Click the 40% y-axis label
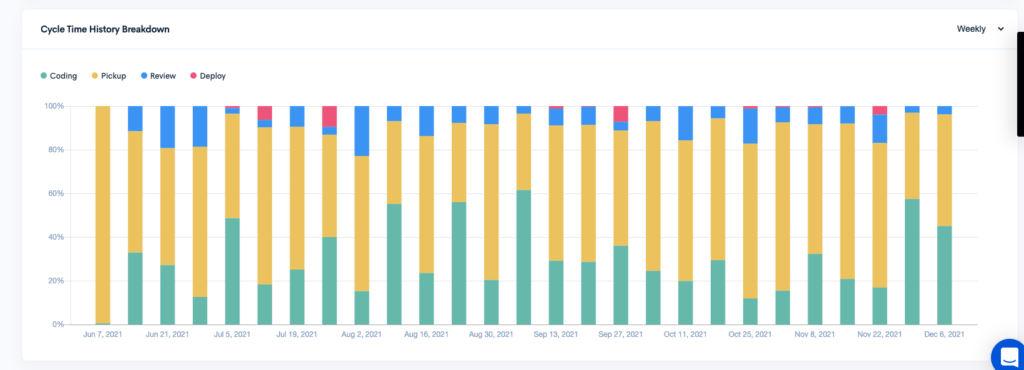This screenshot has height=370, width=1024. (55, 237)
